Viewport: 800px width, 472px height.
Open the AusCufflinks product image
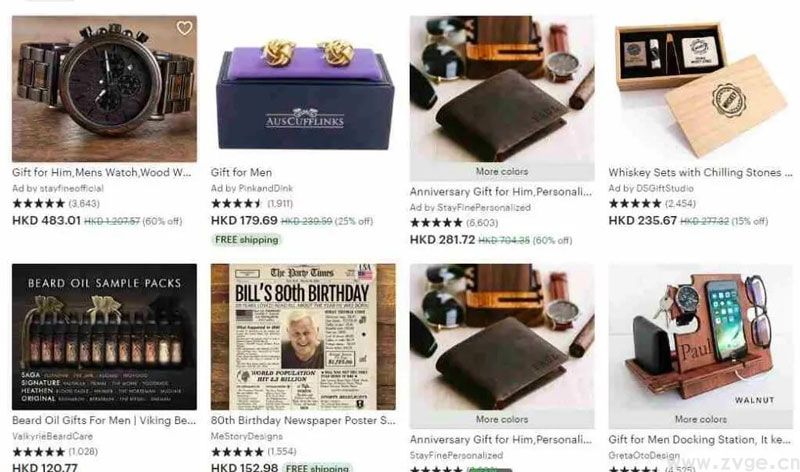click(303, 89)
